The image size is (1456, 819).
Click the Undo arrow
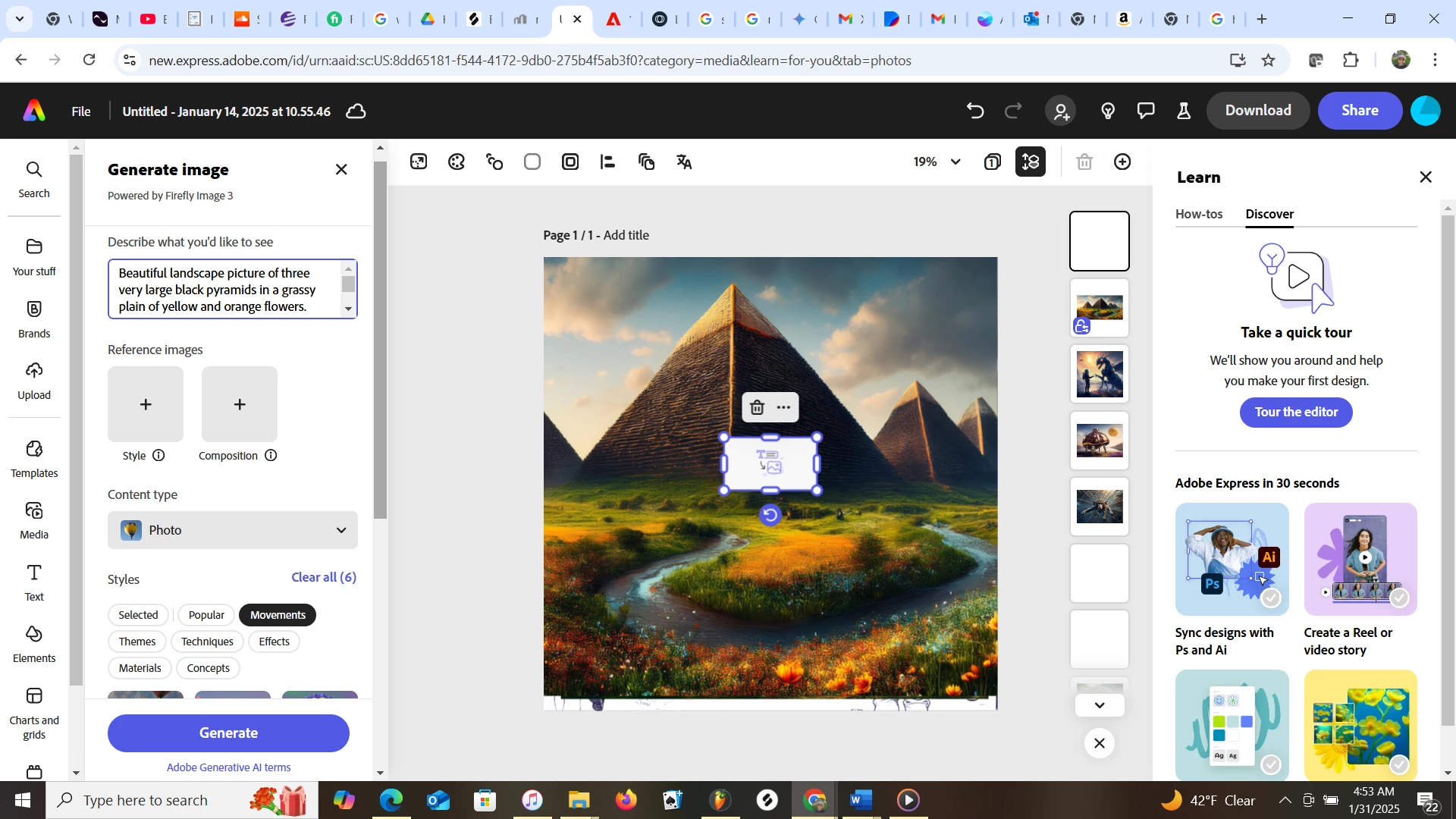point(975,111)
